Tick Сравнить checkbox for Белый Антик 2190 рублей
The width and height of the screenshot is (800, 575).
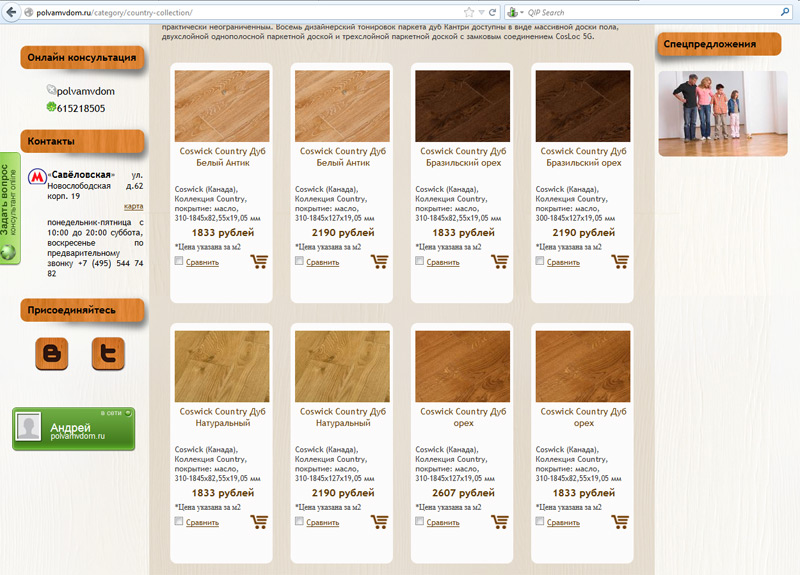[x=299, y=261]
